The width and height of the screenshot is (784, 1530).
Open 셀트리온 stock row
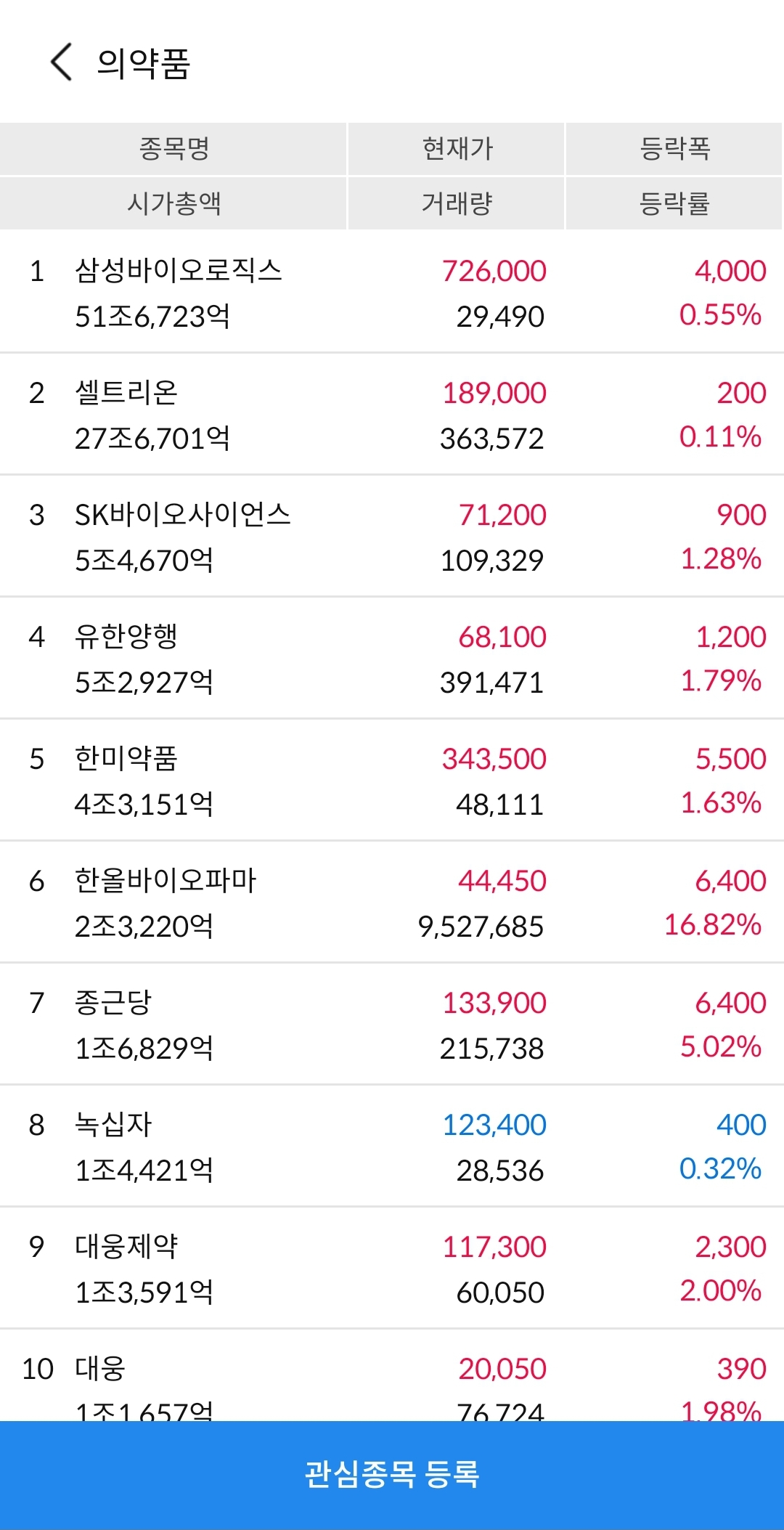[392, 415]
